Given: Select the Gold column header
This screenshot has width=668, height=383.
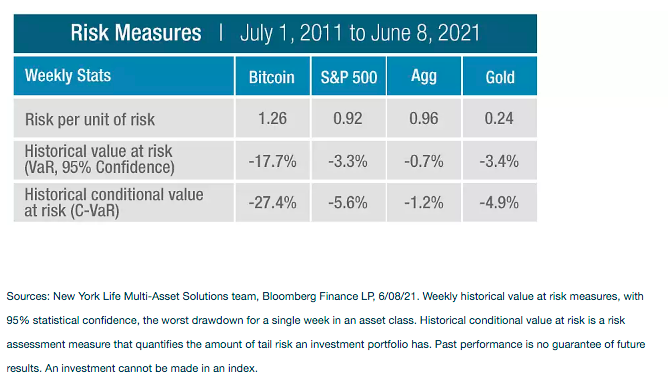Looking at the screenshot, I should [500, 76].
